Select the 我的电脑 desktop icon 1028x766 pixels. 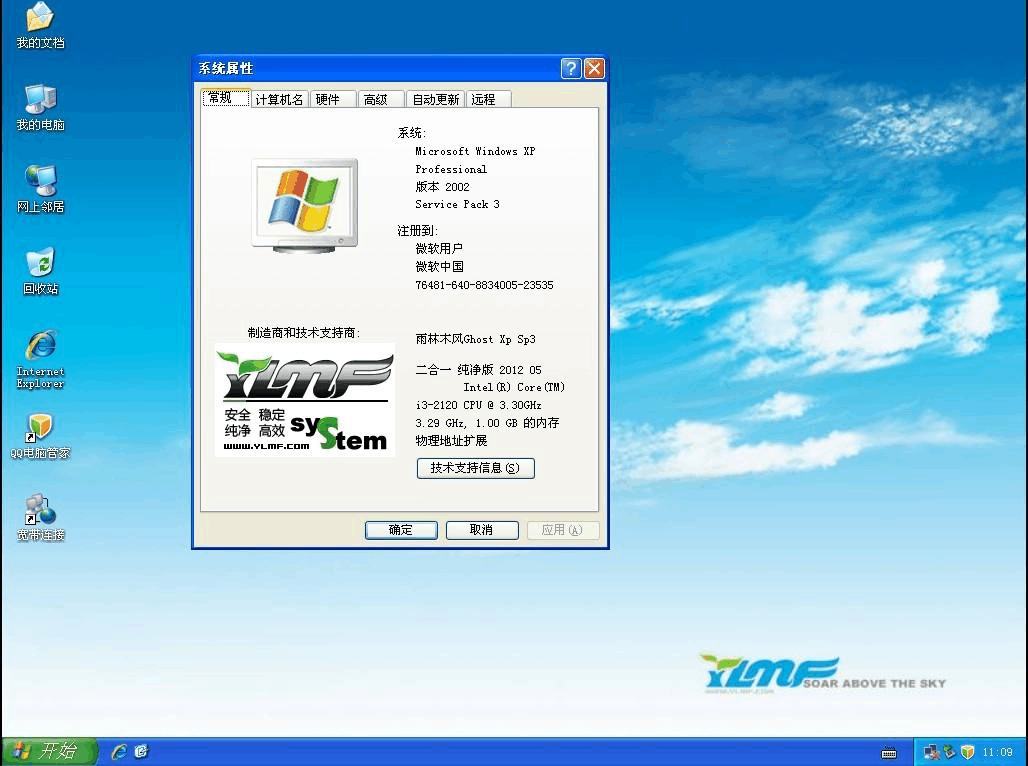pos(40,107)
